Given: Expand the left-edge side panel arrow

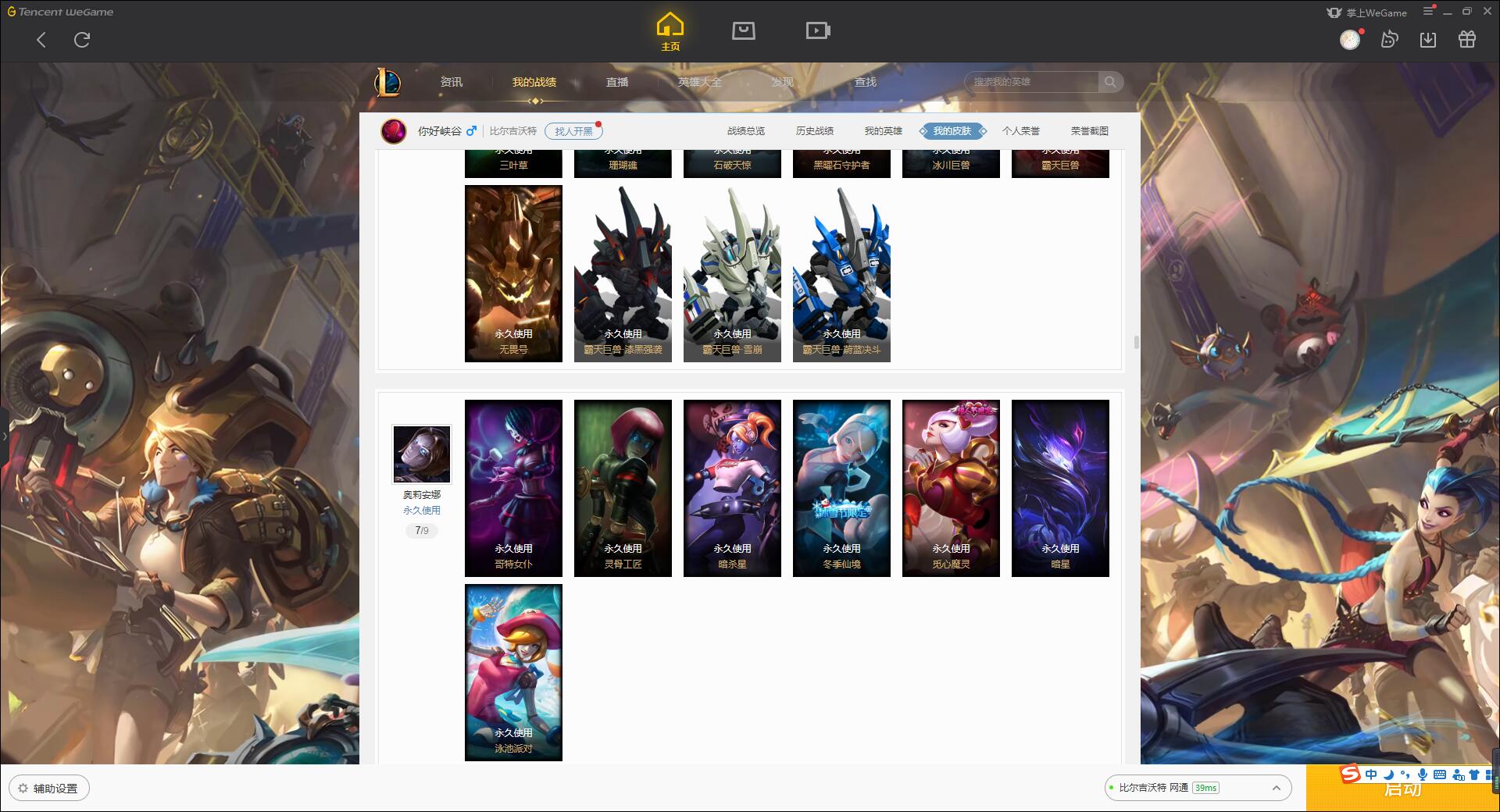Looking at the screenshot, I should click(x=4, y=436).
